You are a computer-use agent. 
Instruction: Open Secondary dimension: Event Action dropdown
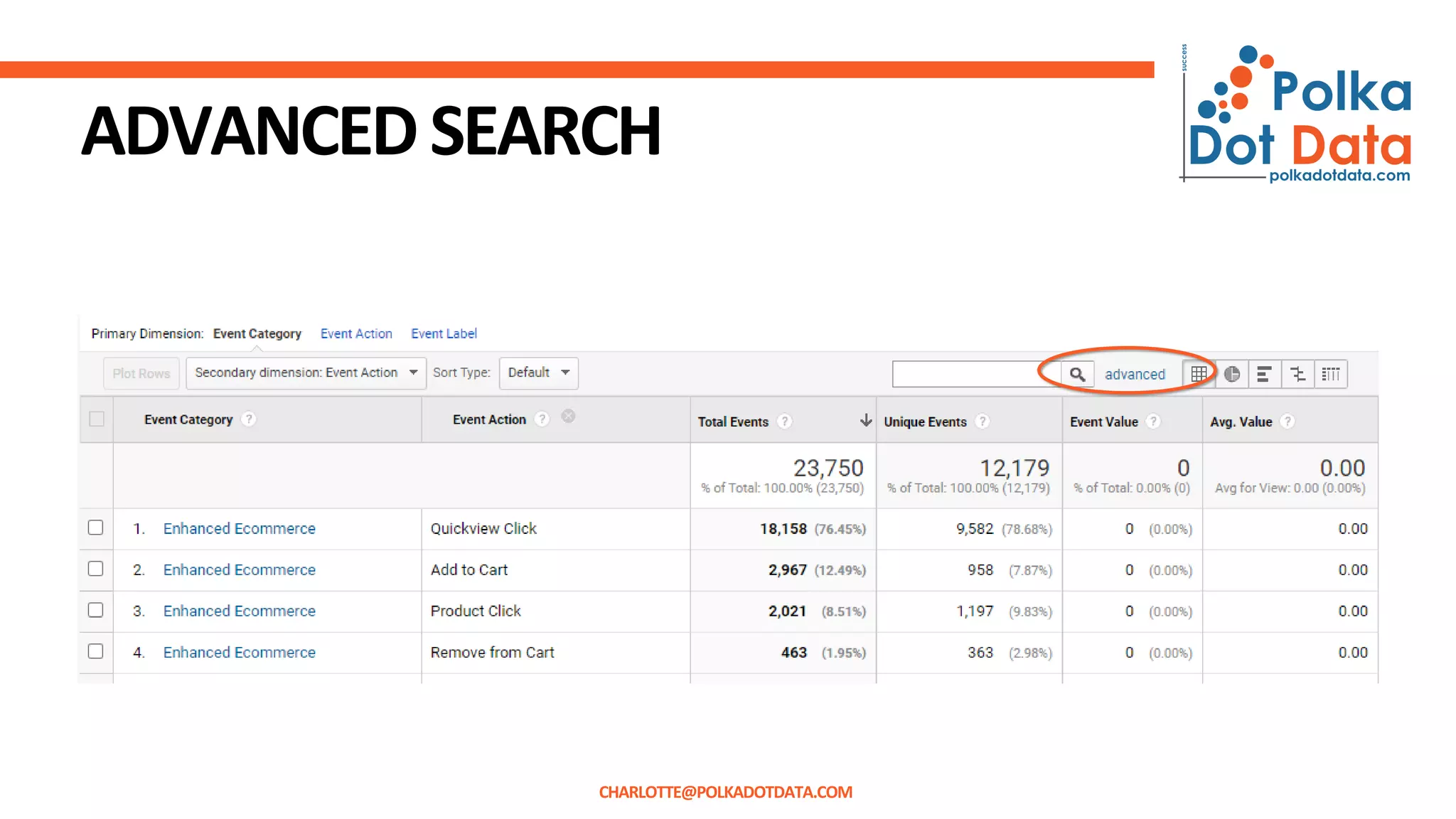pyautogui.click(x=306, y=373)
